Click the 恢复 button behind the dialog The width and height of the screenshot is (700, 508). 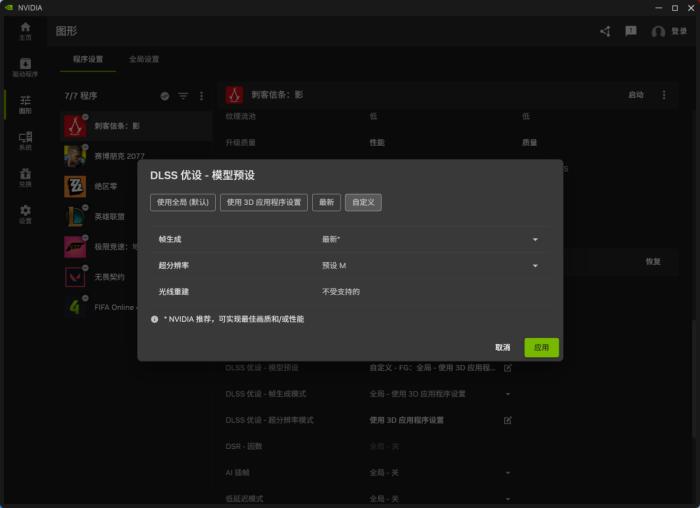pyautogui.click(x=653, y=262)
